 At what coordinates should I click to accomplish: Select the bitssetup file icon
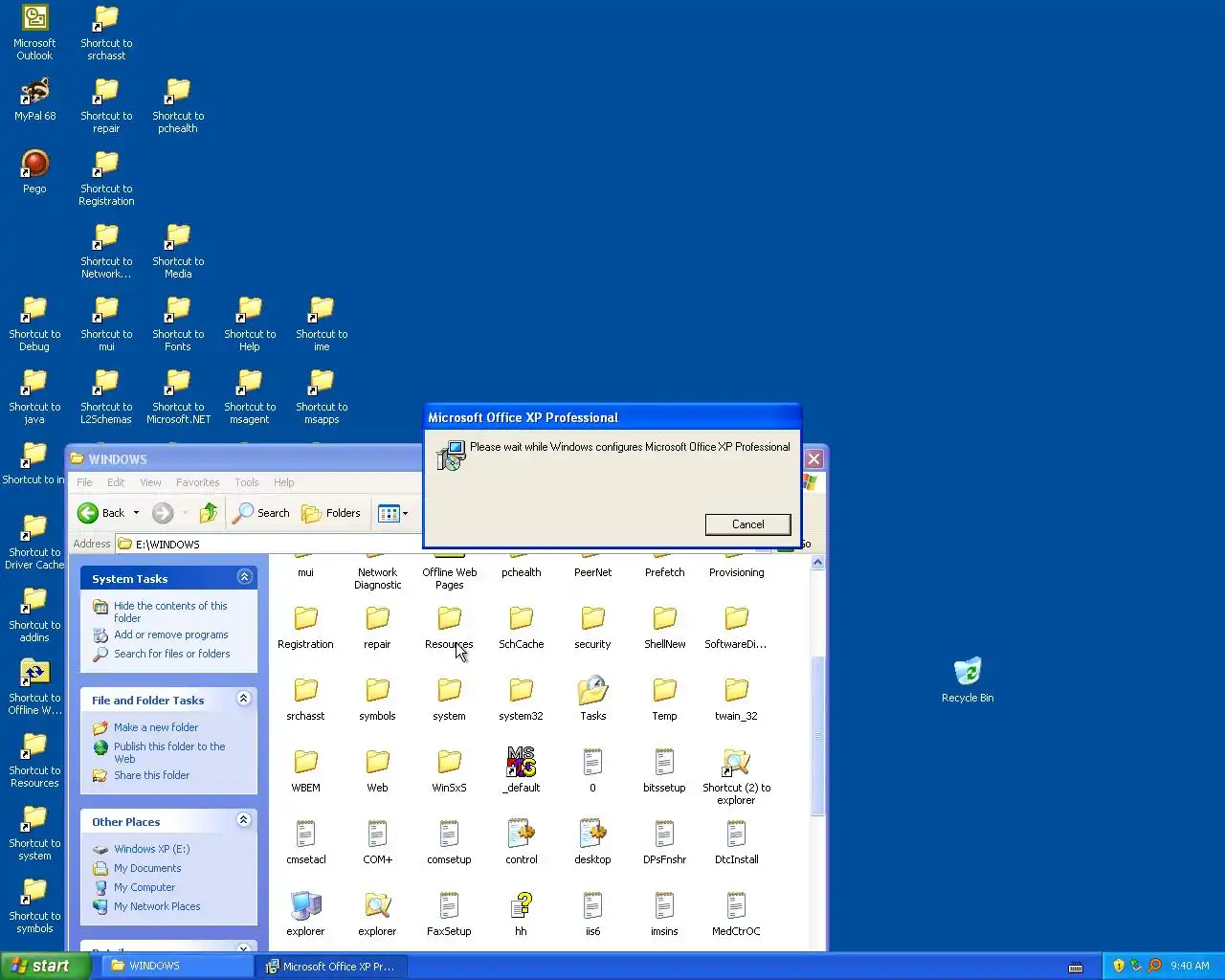point(664,769)
